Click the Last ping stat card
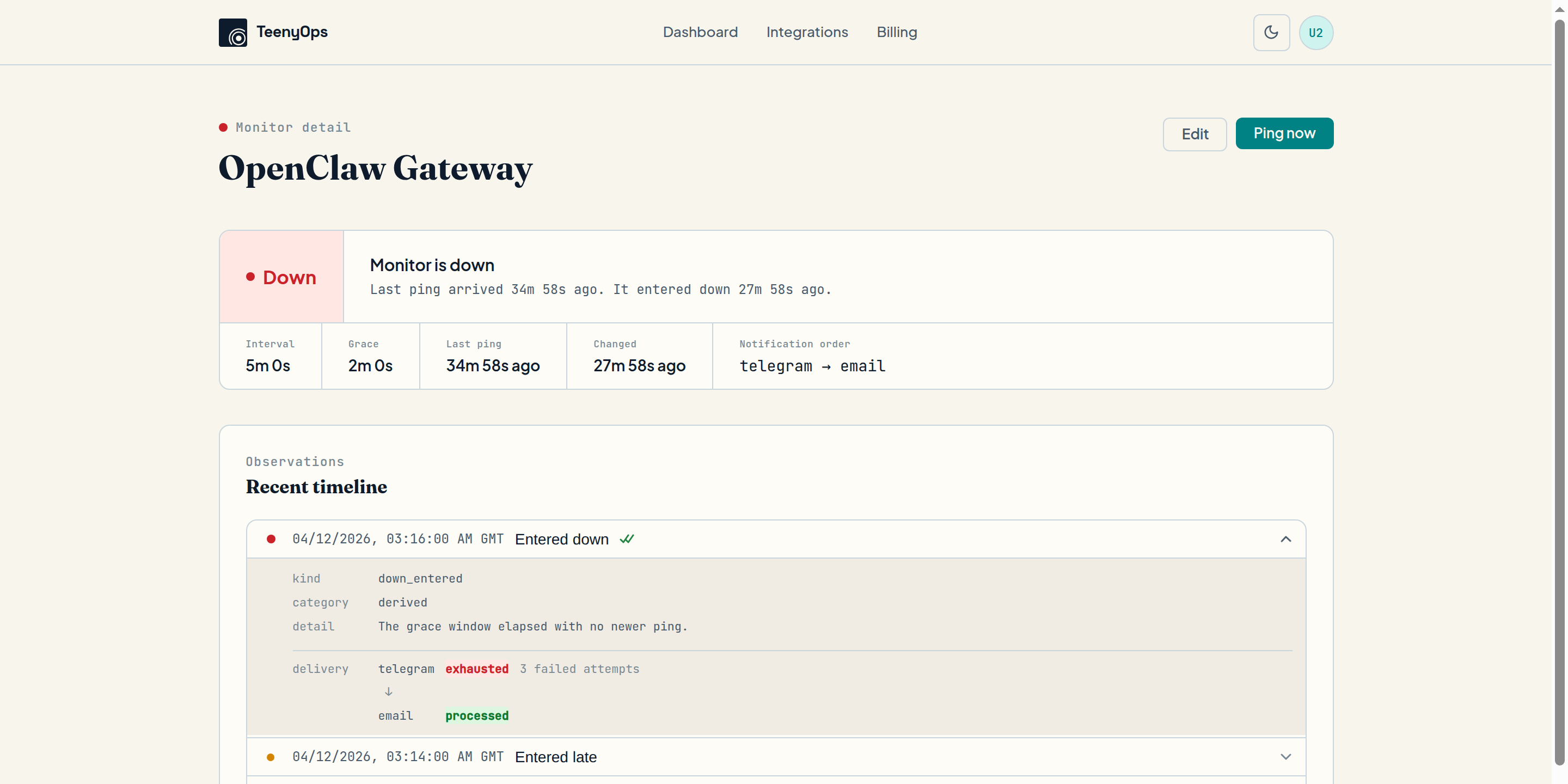The width and height of the screenshot is (1568, 784). (492, 356)
